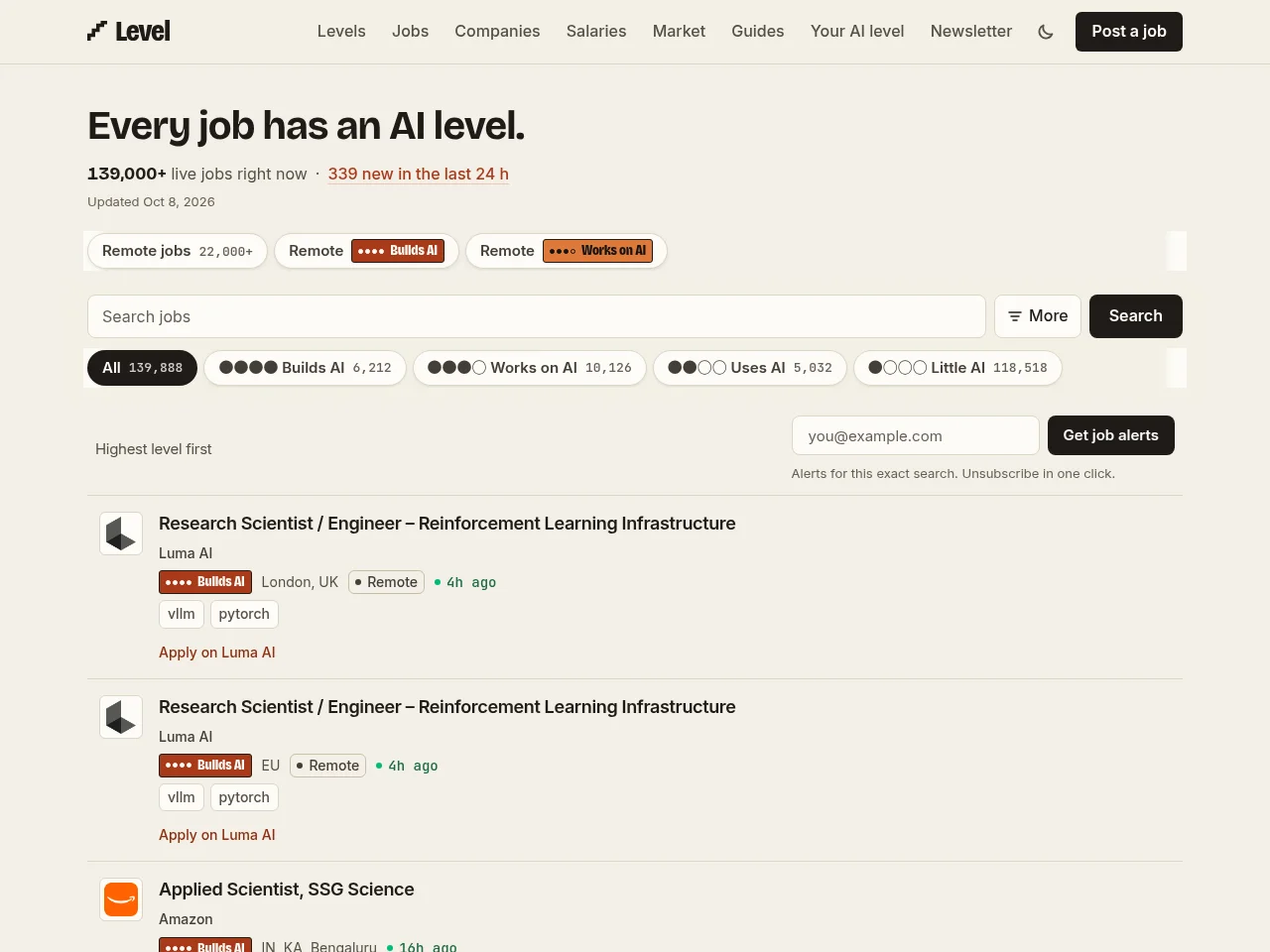Click Builds AI badge on London job
1270x952 pixels.
[x=205, y=582]
